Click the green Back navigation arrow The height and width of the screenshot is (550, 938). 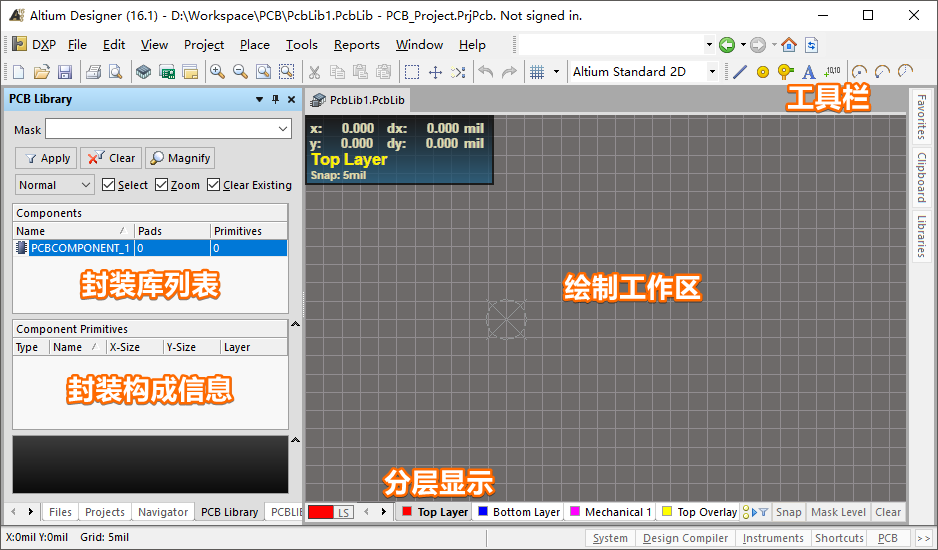[x=727, y=44]
